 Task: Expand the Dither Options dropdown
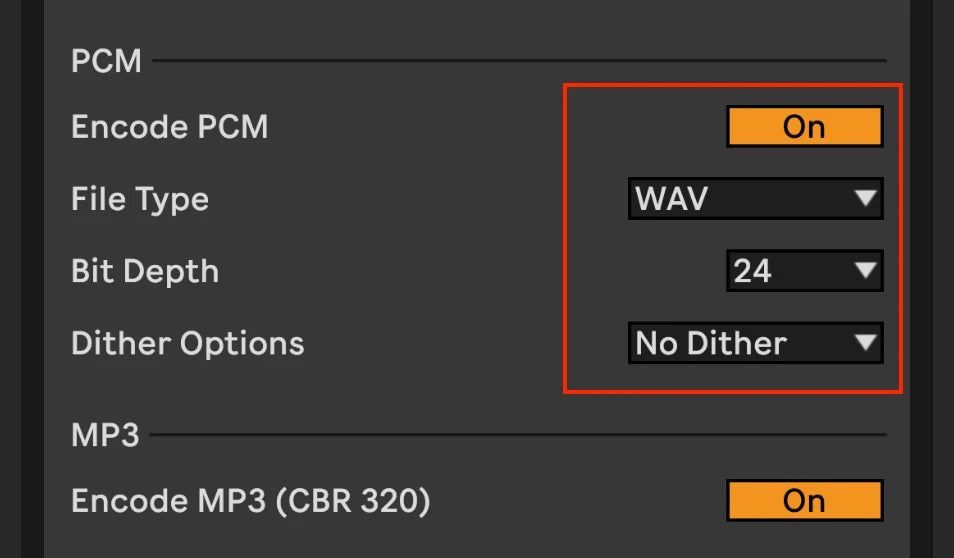pos(755,344)
